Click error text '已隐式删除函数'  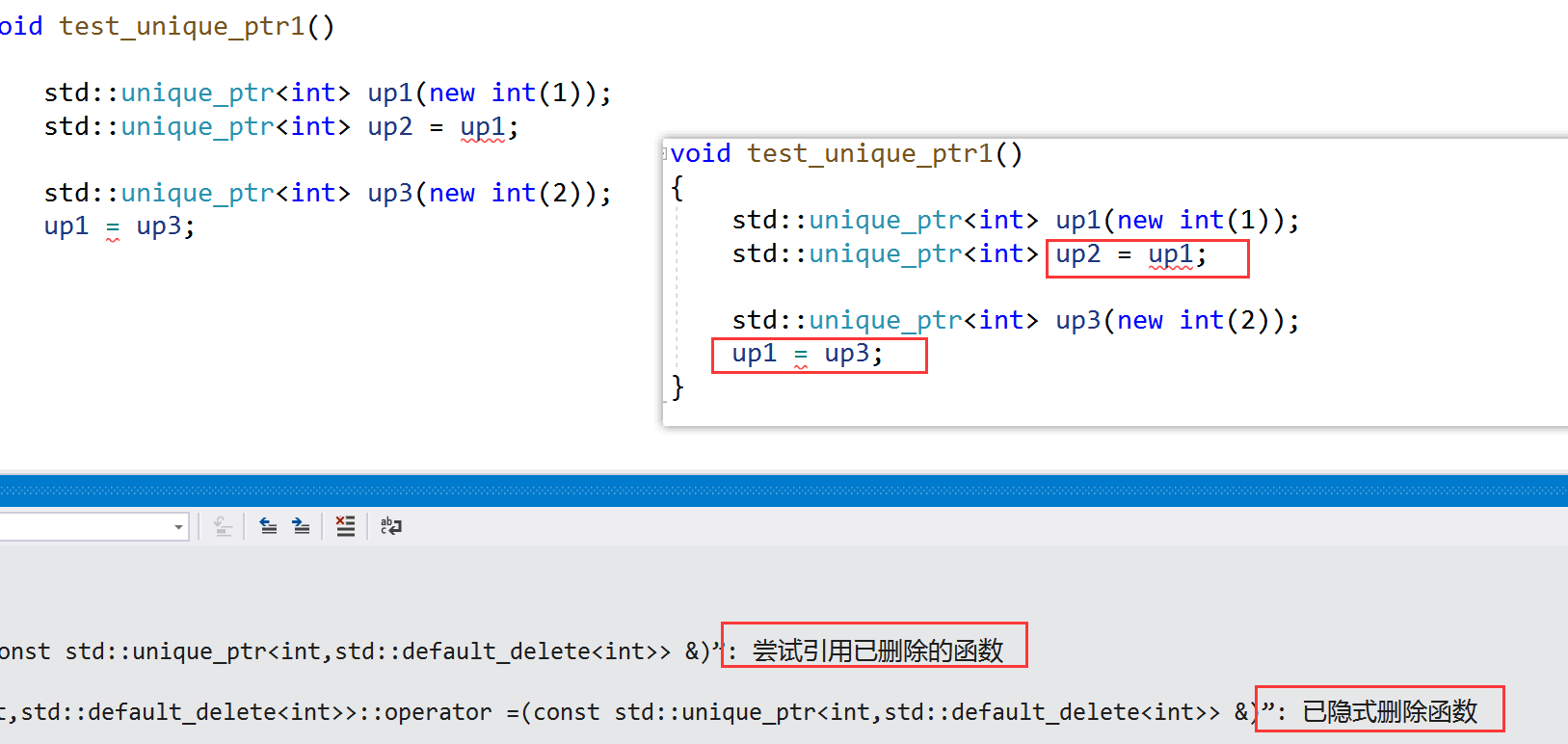pos(1390,712)
